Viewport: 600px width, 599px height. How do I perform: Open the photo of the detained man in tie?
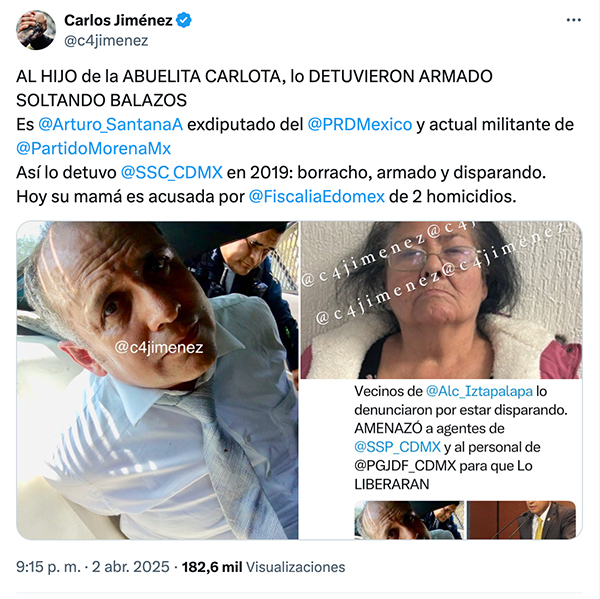[x=157, y=380]
